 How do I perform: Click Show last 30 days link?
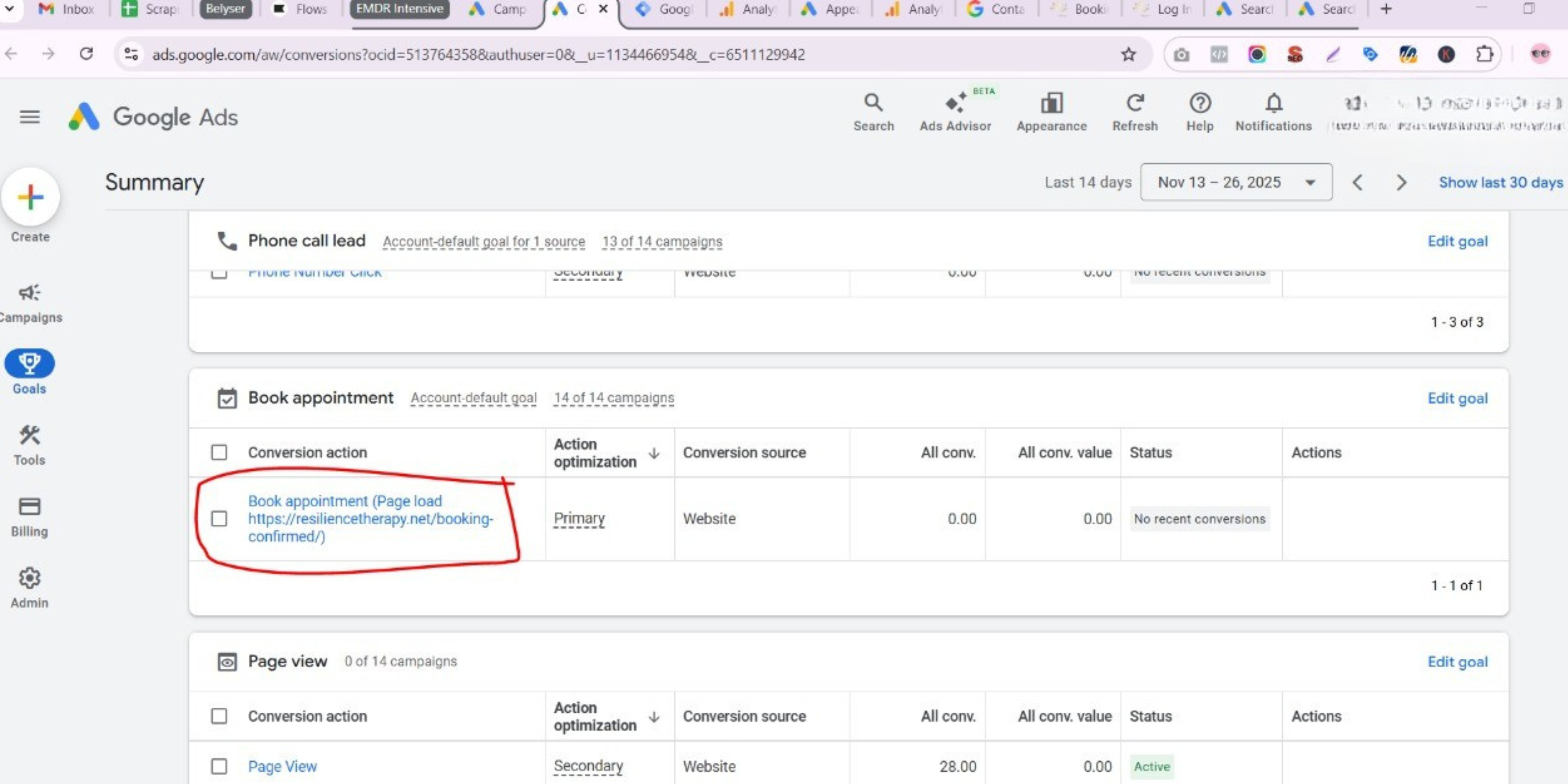pos(1500,182)
